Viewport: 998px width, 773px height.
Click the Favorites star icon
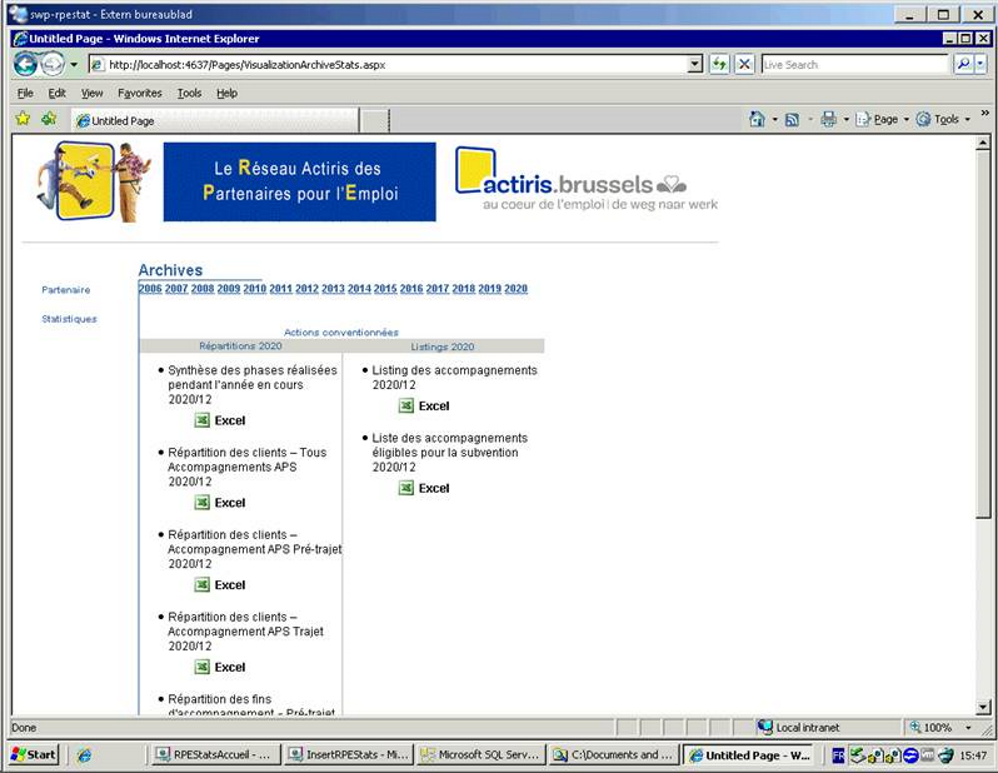coord(23,119)
